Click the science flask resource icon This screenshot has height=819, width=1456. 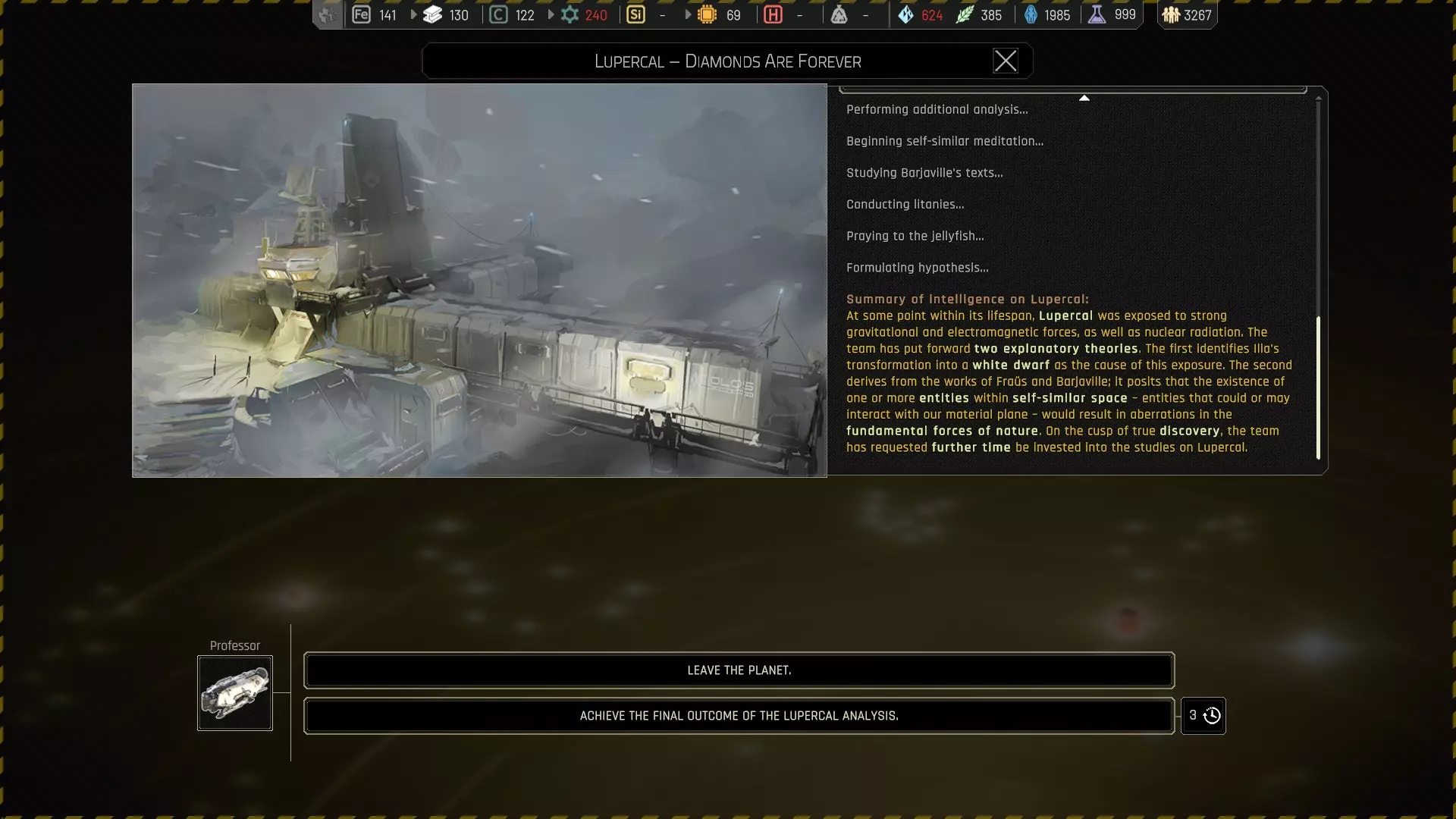(1097, 14)
